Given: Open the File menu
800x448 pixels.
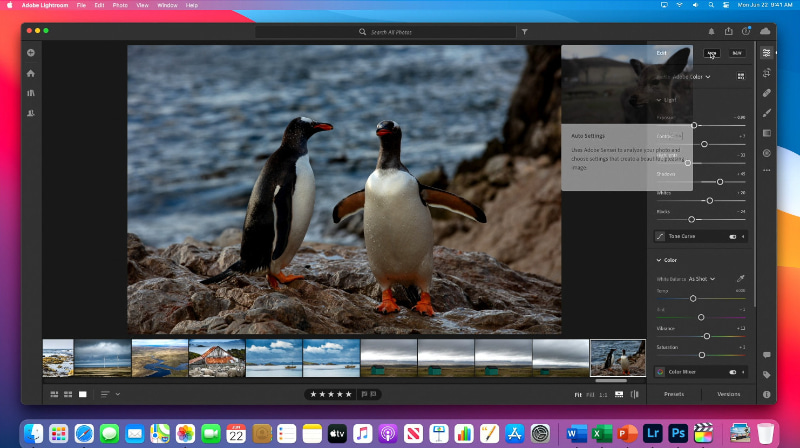Looking at the screenshot, I should coord(81,5).
